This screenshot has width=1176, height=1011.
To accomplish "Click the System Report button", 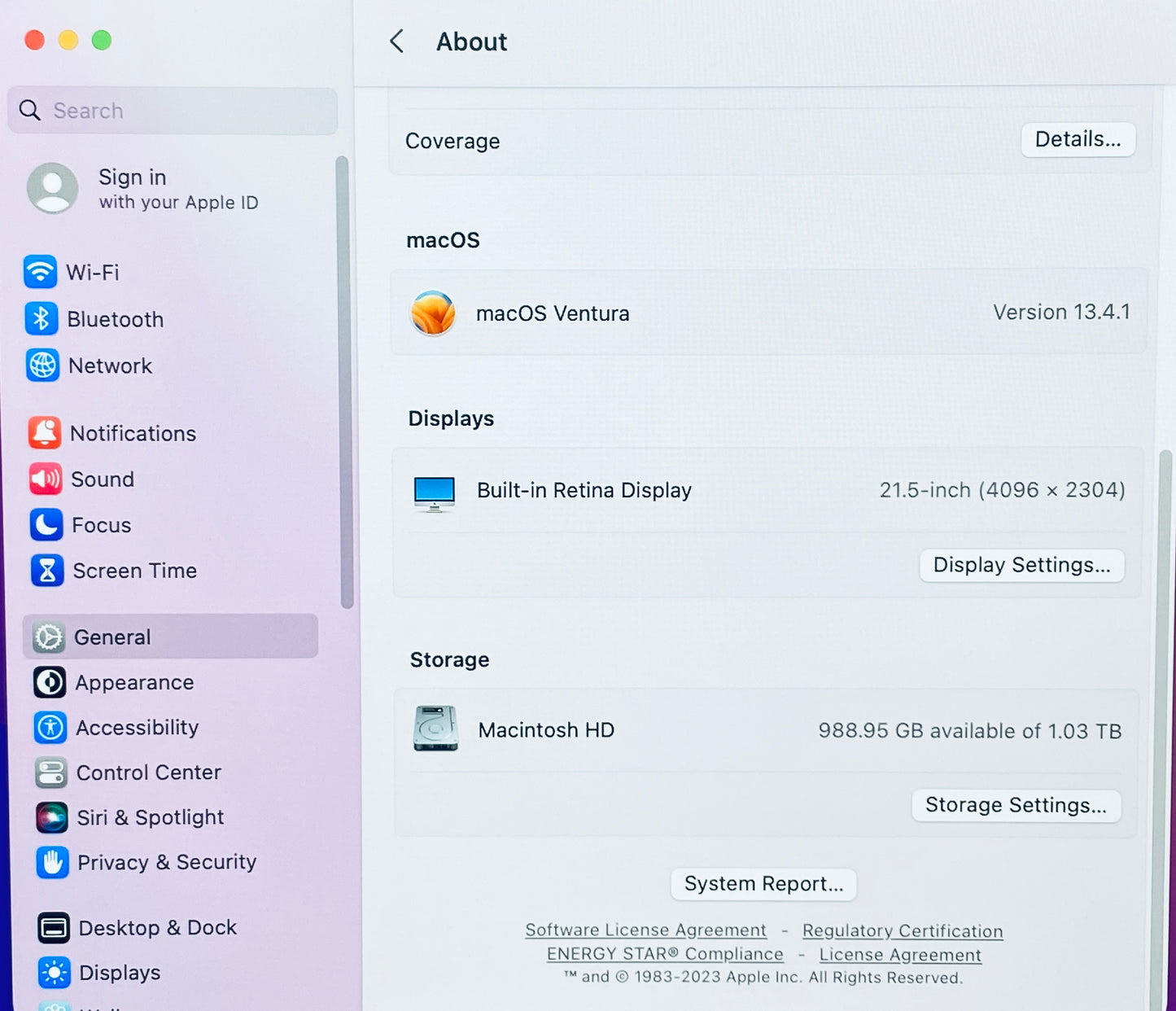I will (763, 884).
